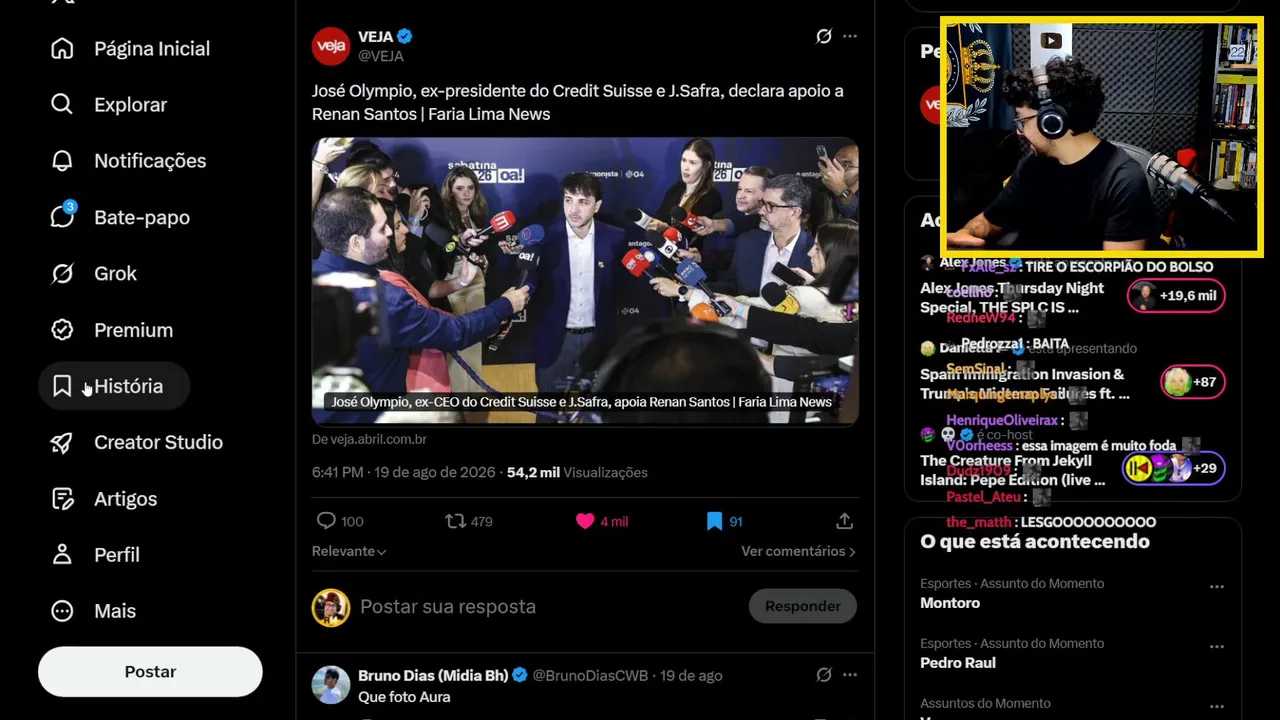The height and width of the screenshot is (720, 1280).
Task: Ask Grok about the VEJA post
Action: pos(824,36)
